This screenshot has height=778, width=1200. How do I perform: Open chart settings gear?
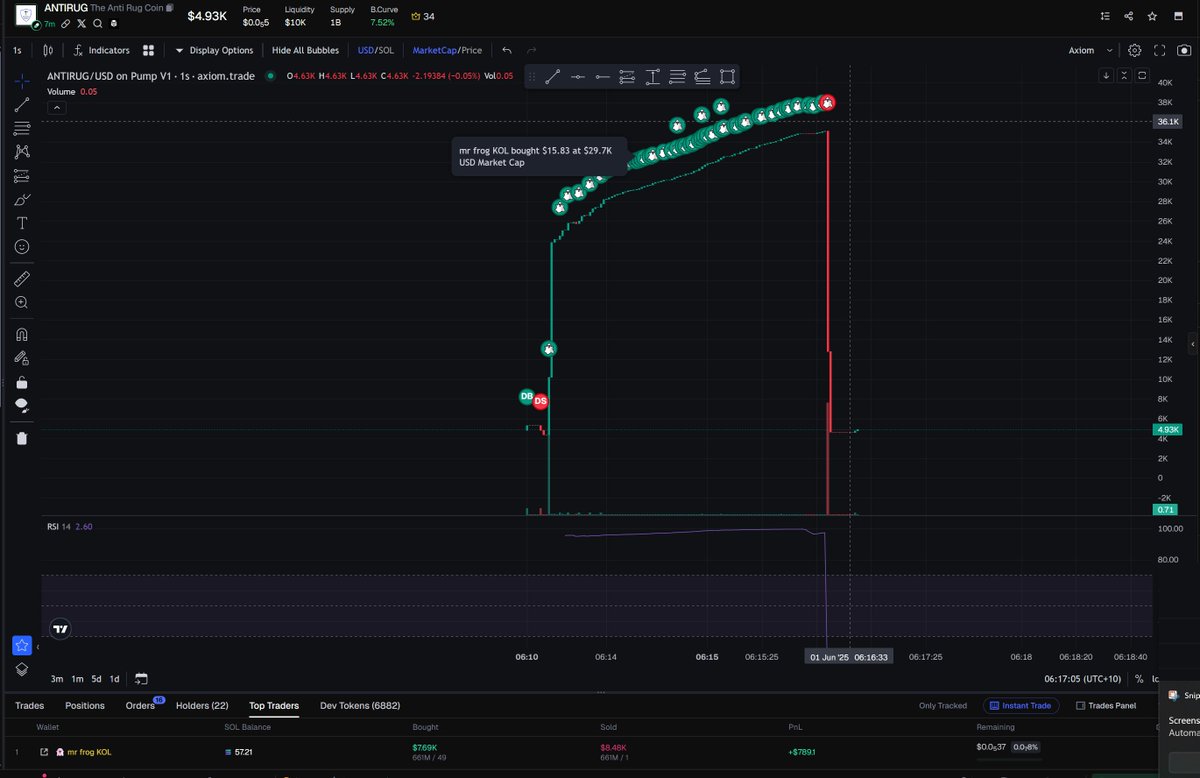tap(1135, 50)
